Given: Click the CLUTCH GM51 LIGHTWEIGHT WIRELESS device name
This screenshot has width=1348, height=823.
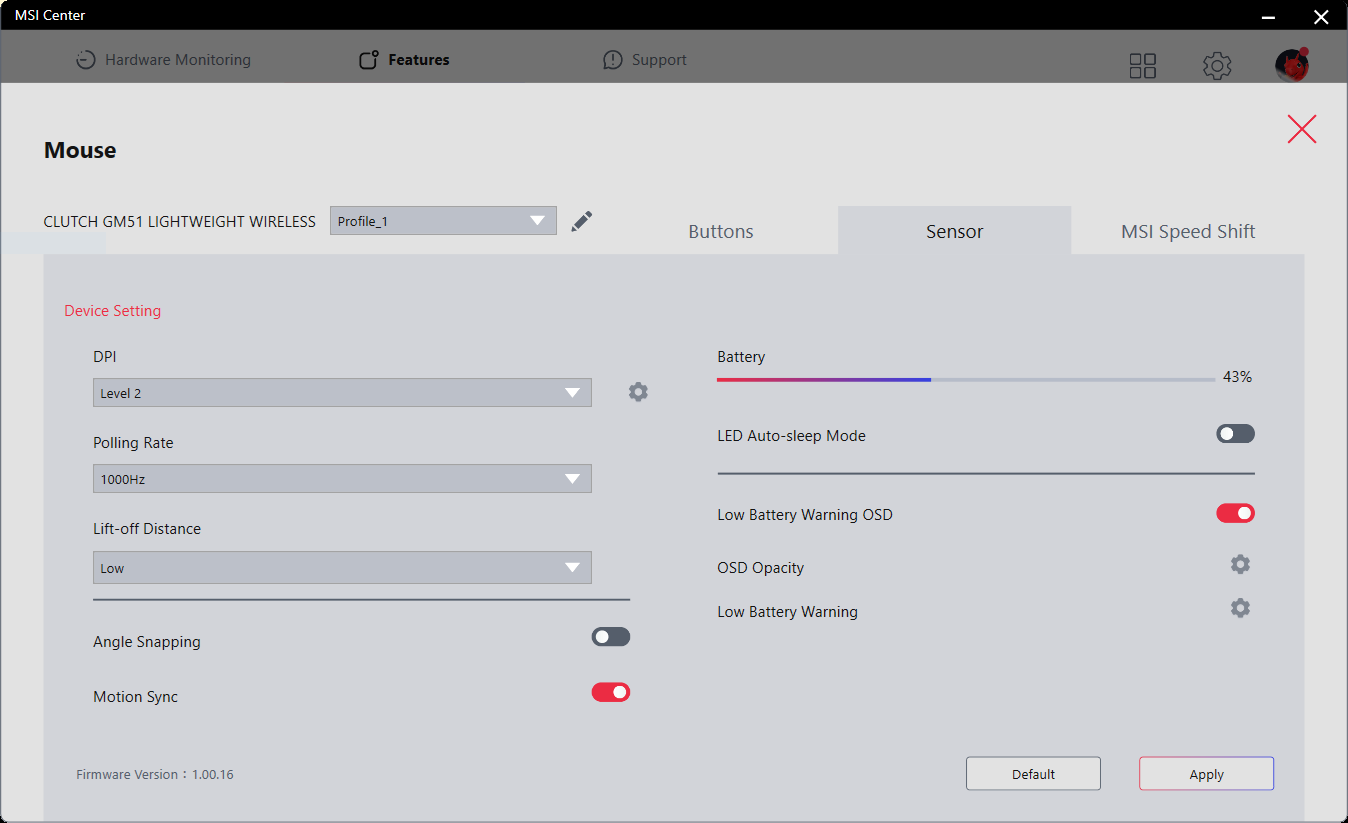Looking at the screenshot, I should click(180, 221).
